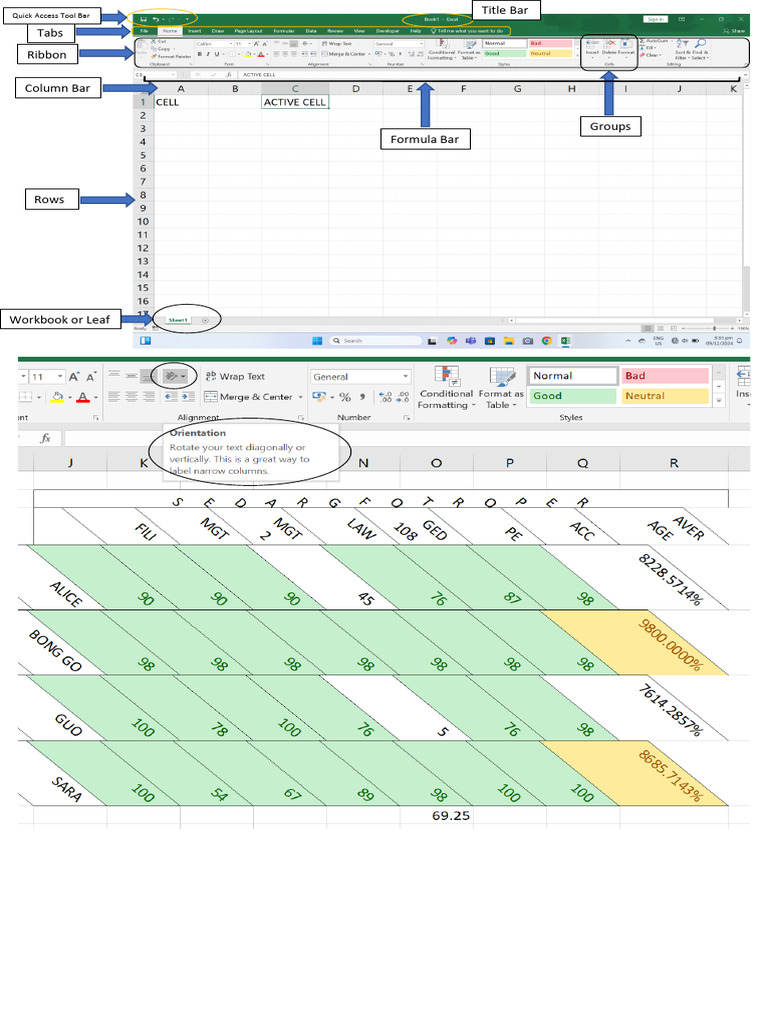Toggle Italic formatting in the top ribbon
This screenshot has height=1024, width=768.
[x=208, y=54]
